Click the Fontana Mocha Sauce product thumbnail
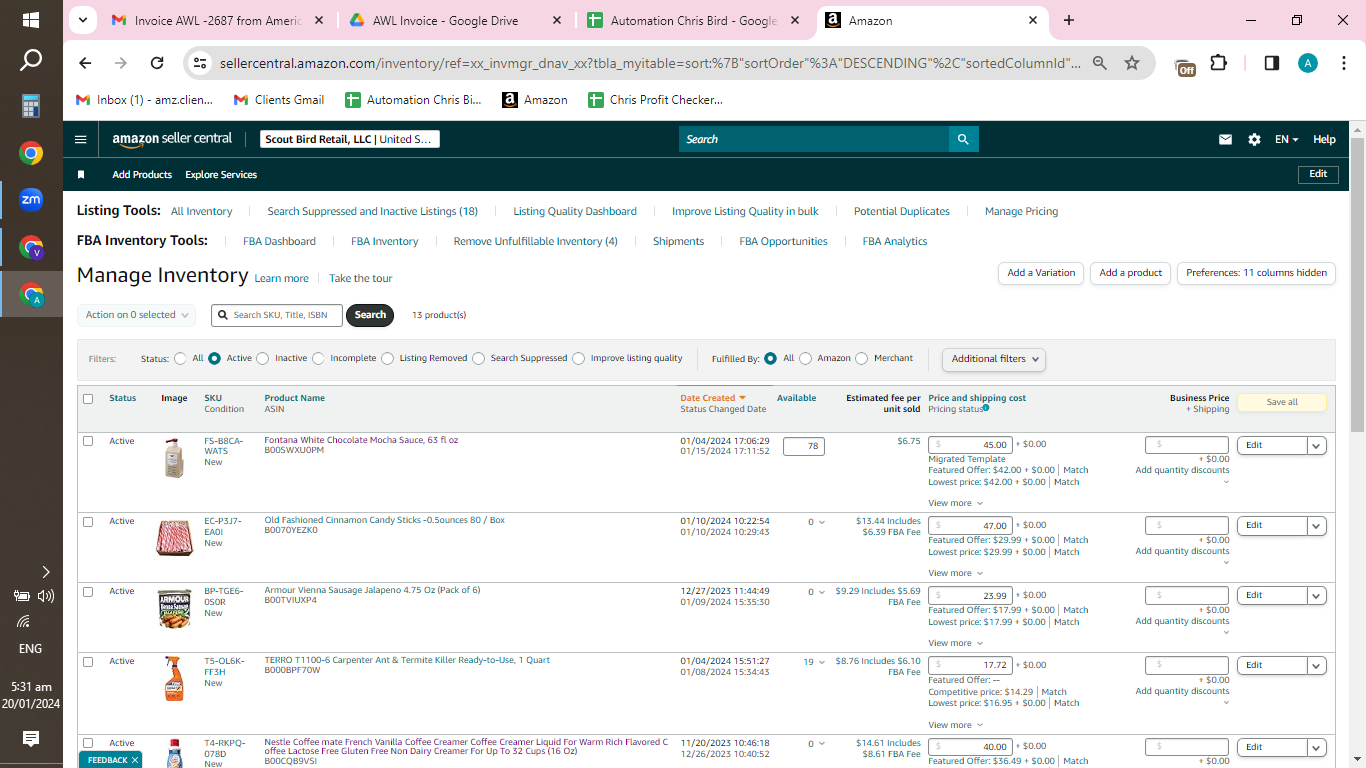Image resolution: width=1366 pixels, height=768 pixels. pos(175,458)
